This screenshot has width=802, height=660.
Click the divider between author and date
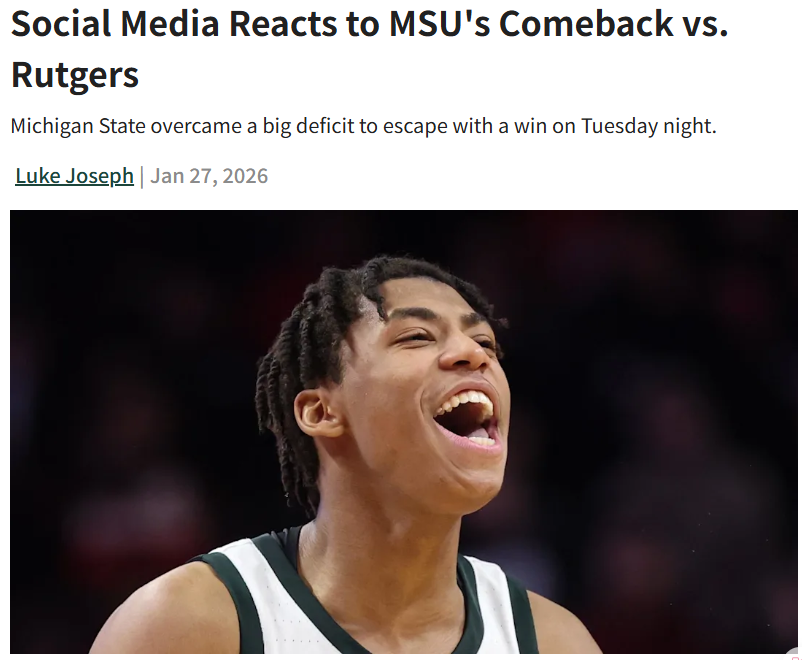(x=142, y=177)
